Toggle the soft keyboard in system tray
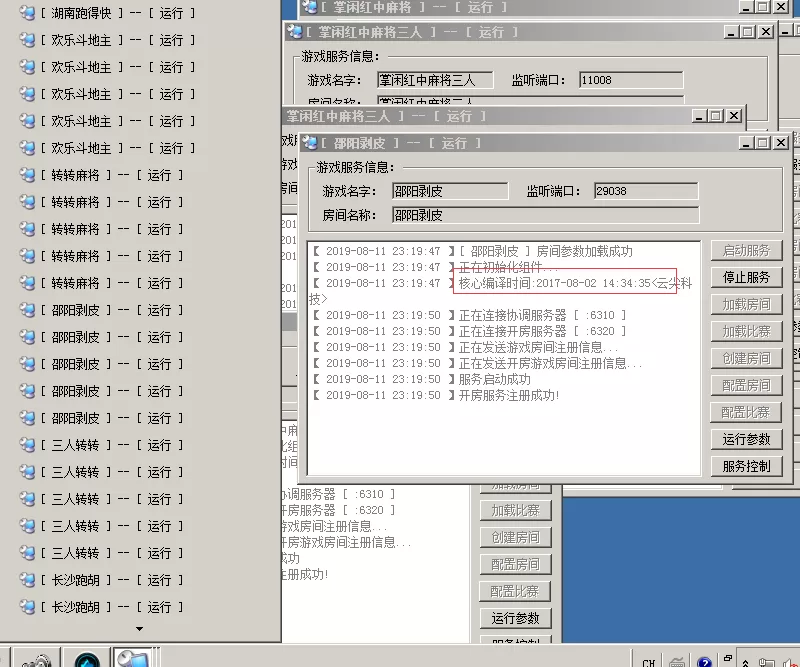The height and width of the screenshot is (667, 800). 678,662
